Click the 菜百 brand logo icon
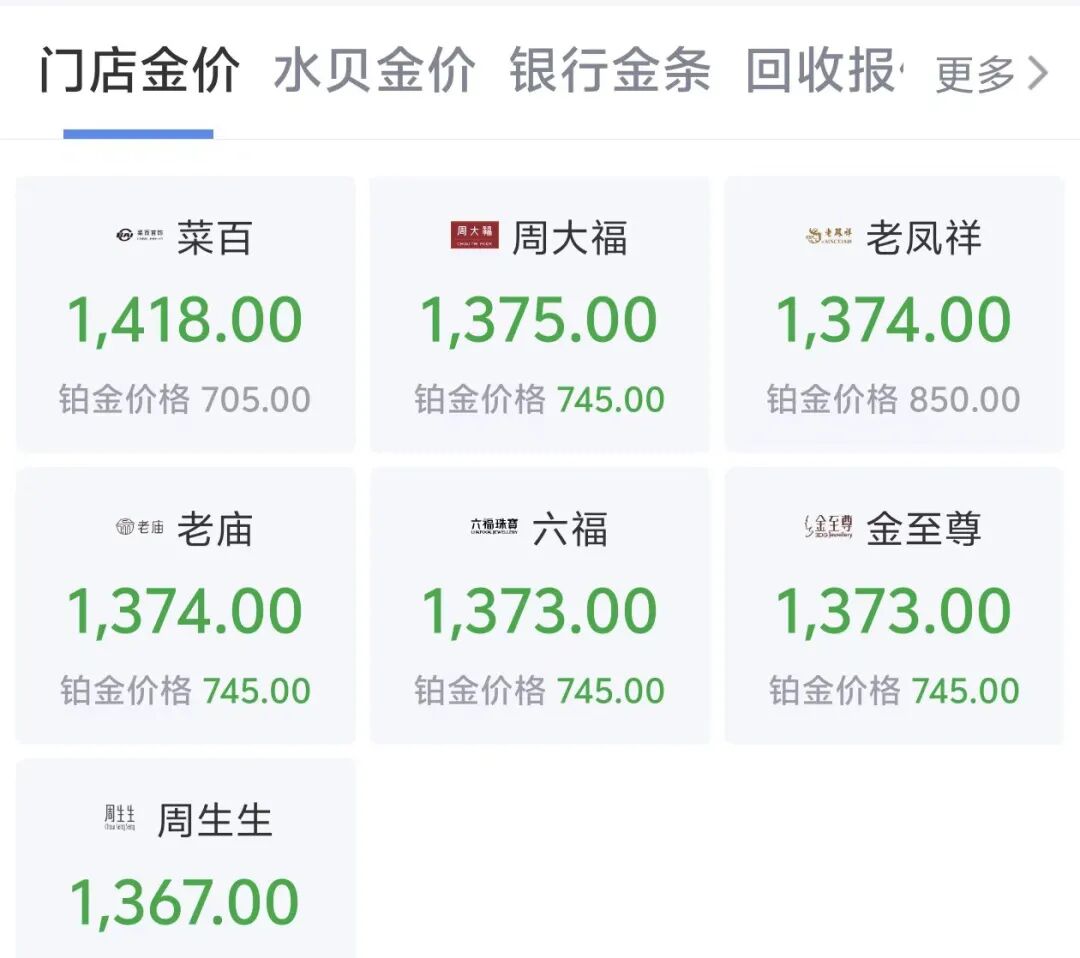The height and width of the screenshot is (958, 1080). (x=140, y=237)
